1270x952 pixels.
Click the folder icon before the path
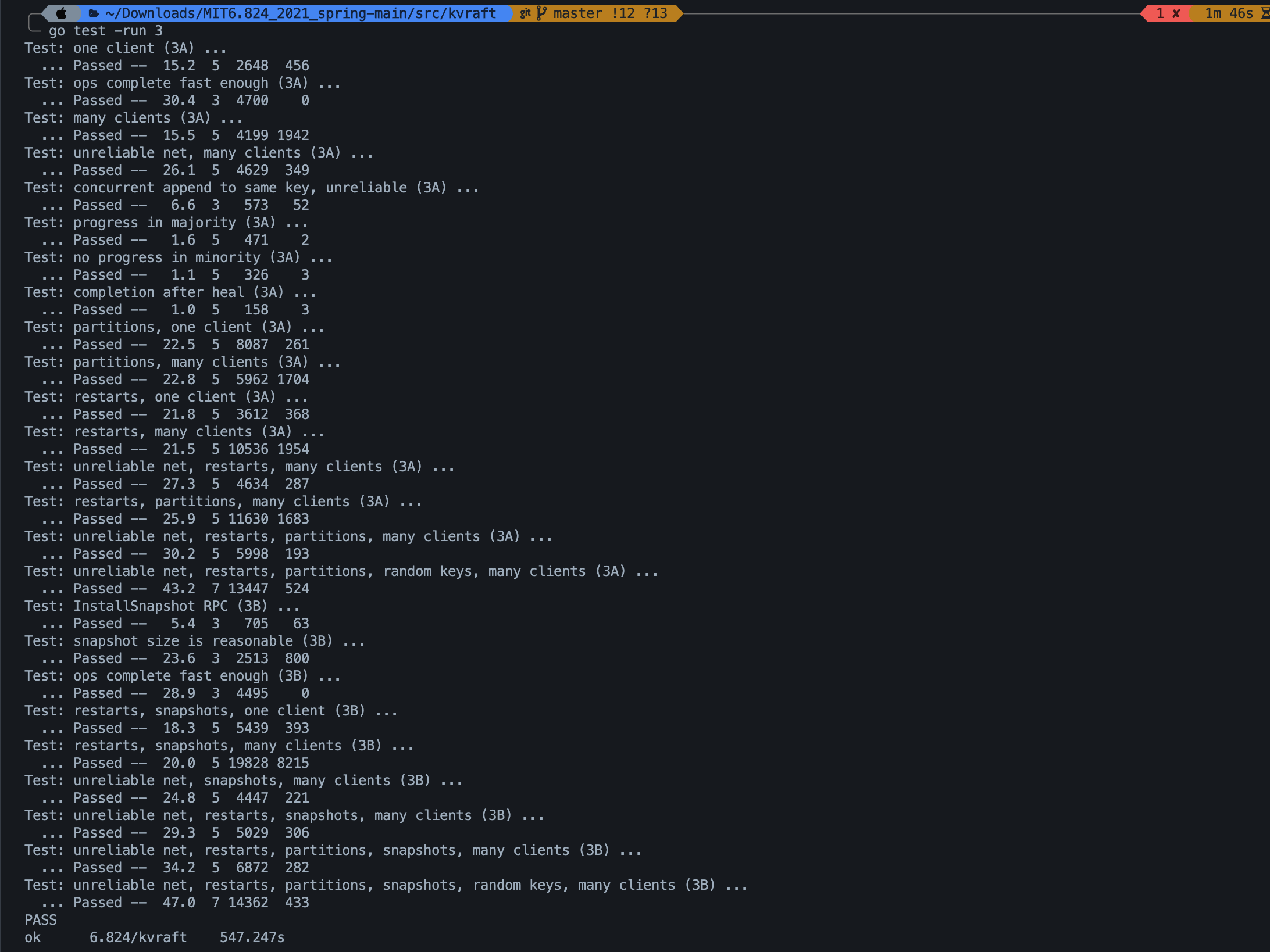93,13
